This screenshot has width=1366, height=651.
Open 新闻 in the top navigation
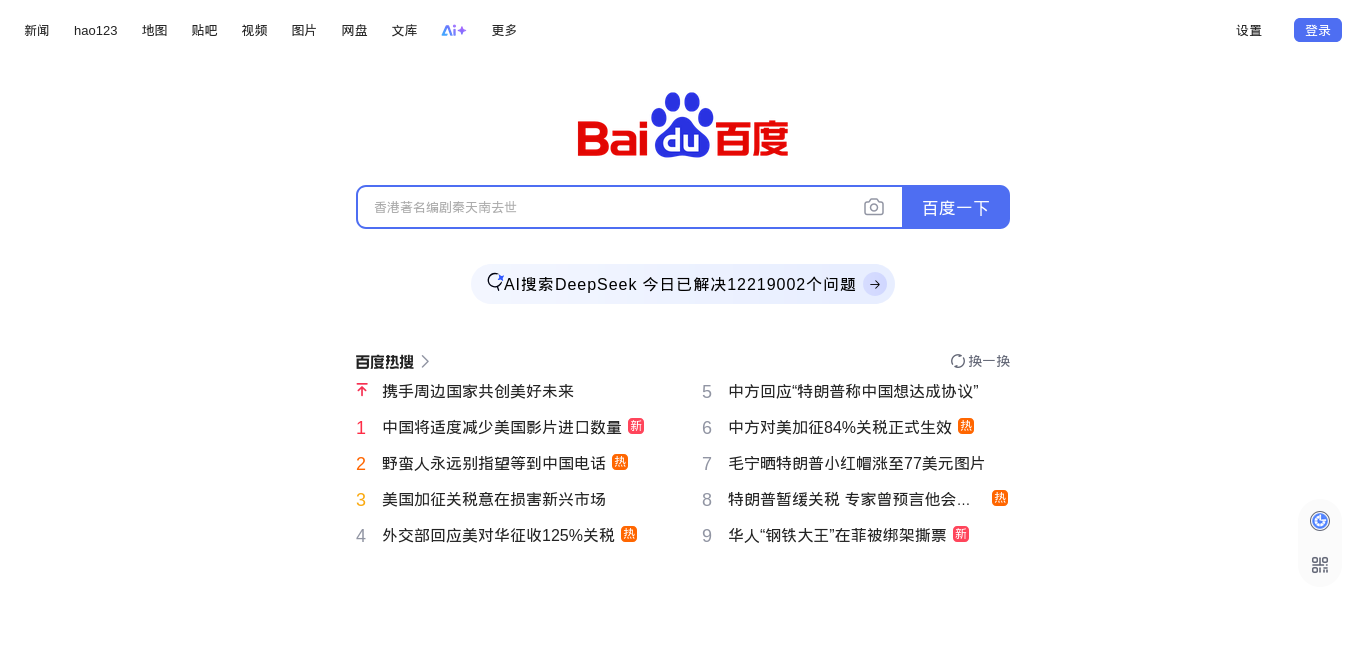click(37, 30)
